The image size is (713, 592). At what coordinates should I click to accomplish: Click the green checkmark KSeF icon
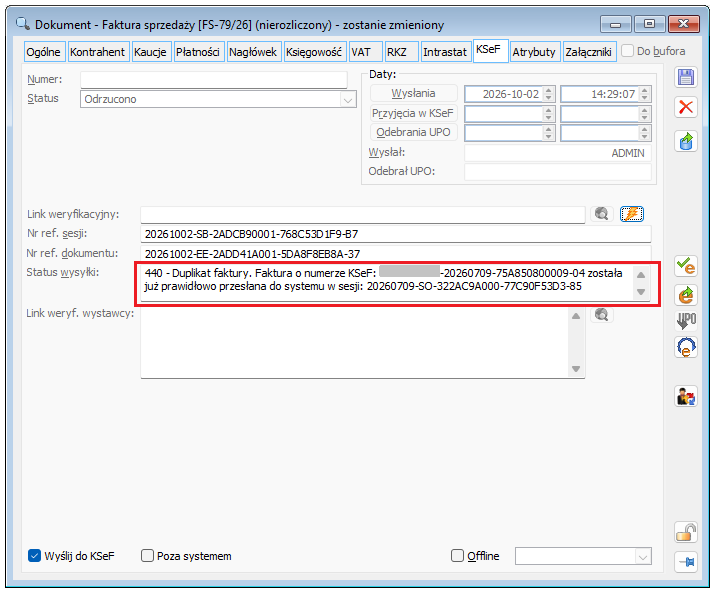pos(686,266)
